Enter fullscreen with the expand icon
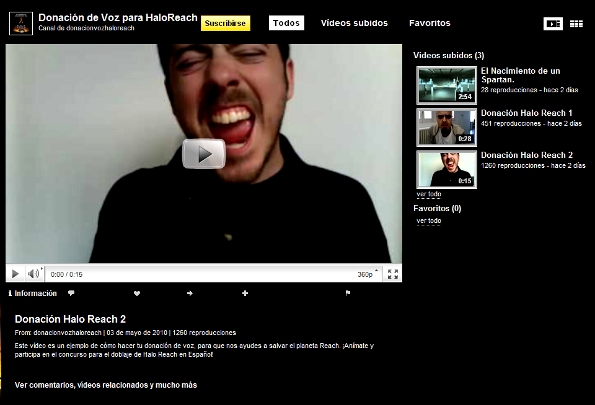 (x=393, y=274)
